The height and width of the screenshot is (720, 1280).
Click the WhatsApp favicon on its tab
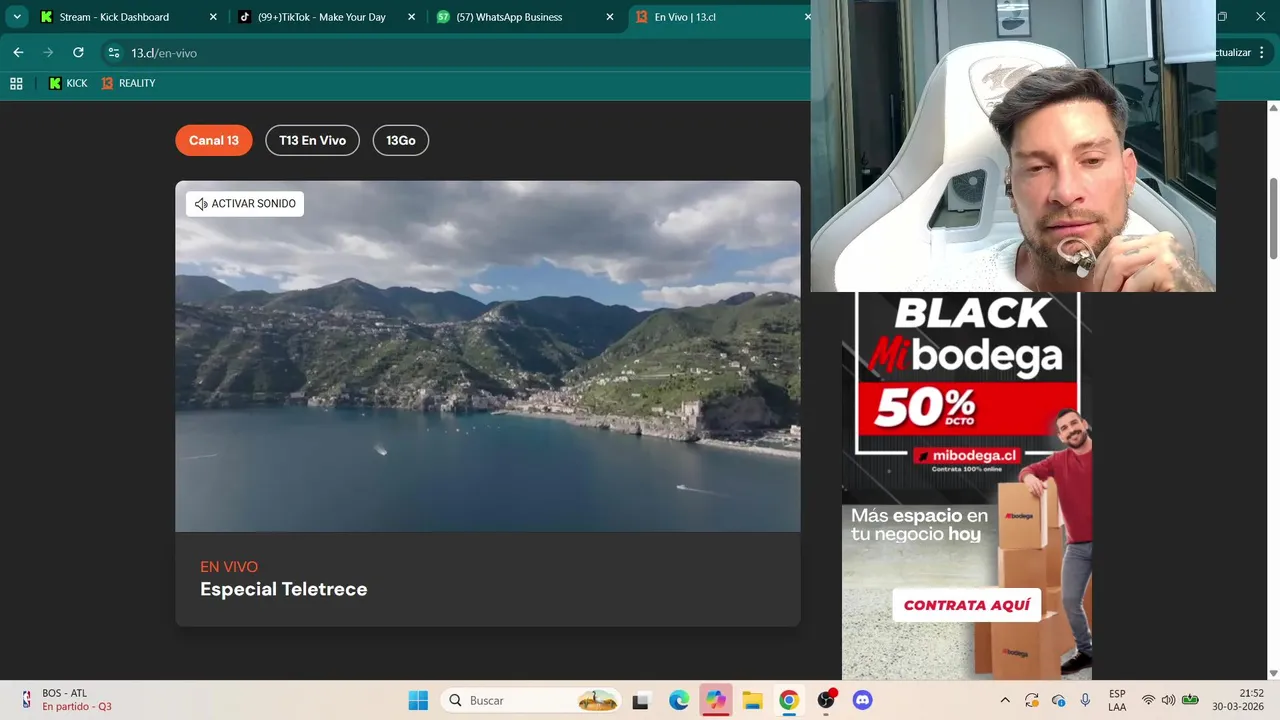(443, 17)
